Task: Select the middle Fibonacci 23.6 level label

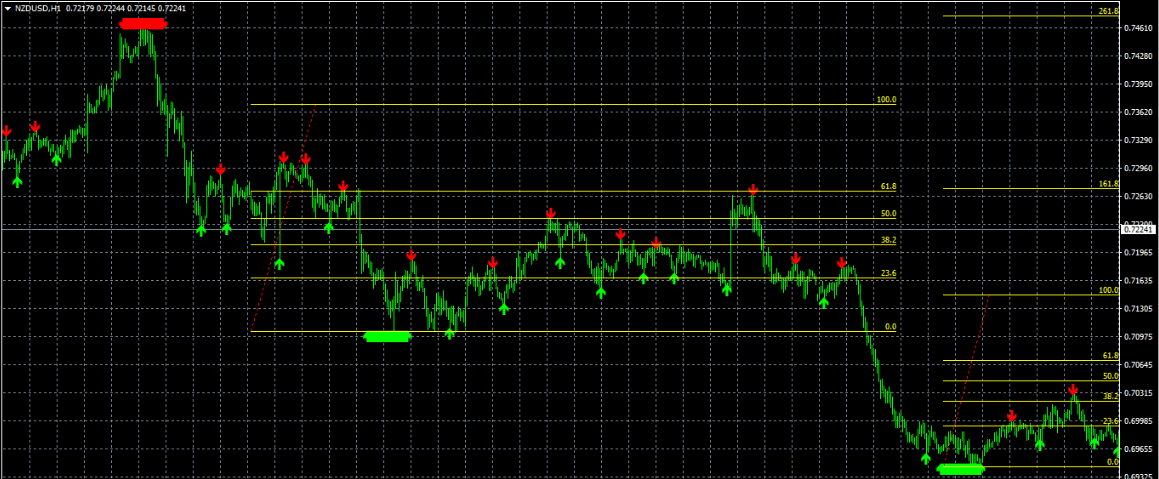Action: click(888, 273)
